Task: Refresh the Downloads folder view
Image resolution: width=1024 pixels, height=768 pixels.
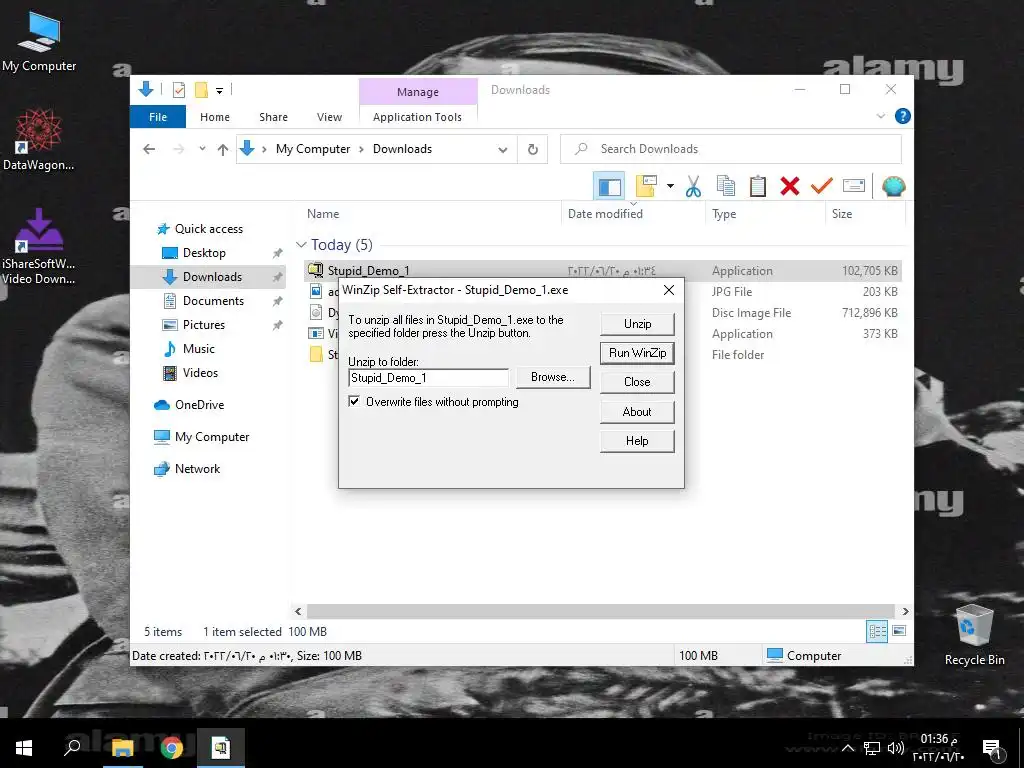Action: click(532, 150)
